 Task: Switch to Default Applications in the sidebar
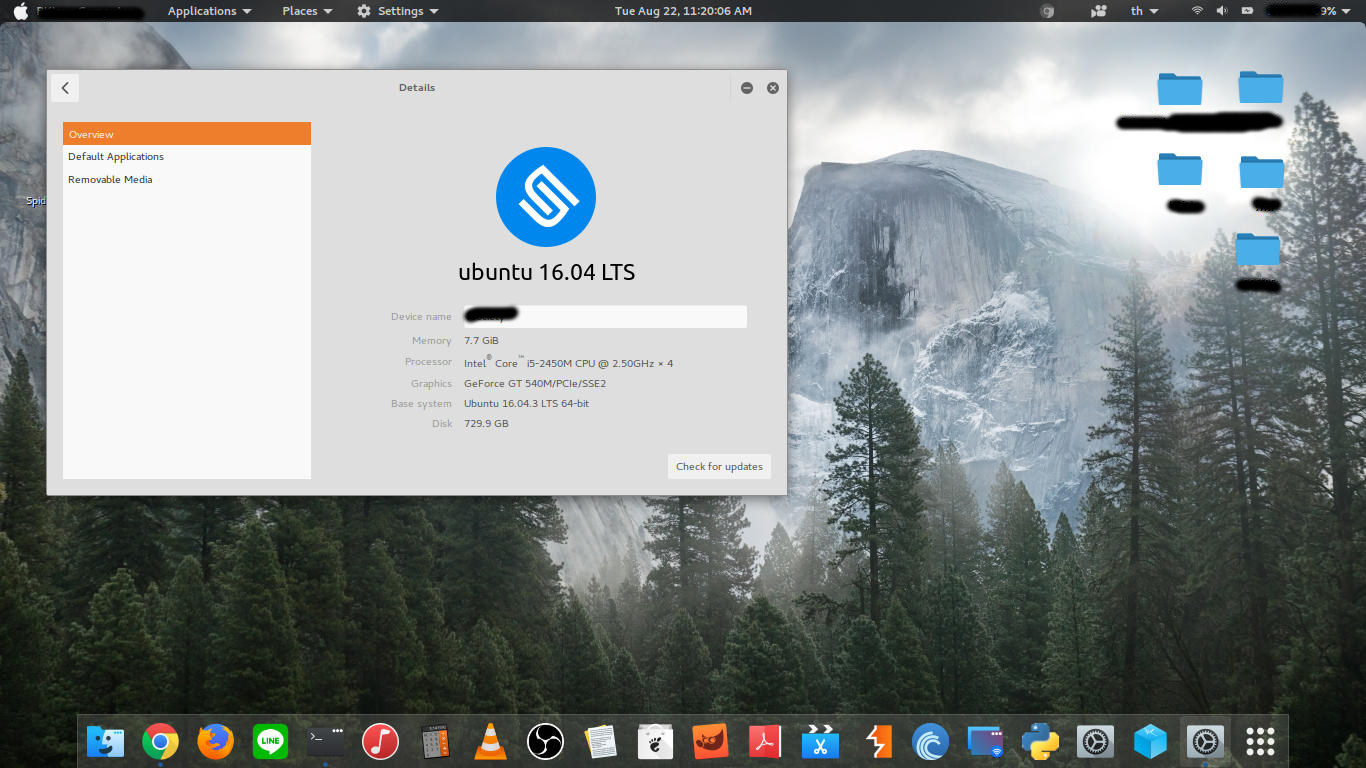click(x=187, y=157)
